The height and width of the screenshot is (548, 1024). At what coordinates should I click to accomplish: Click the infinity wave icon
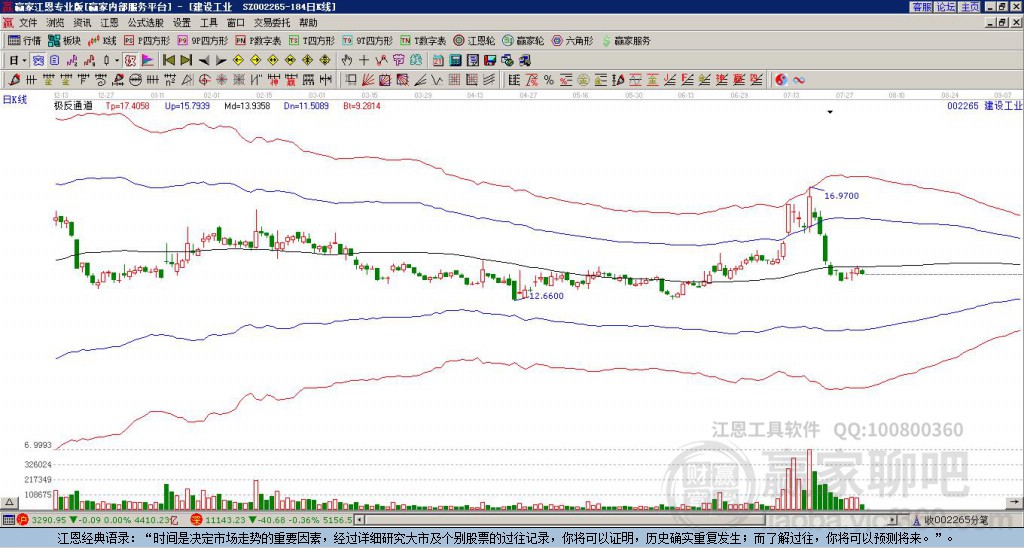coord(799,80)
